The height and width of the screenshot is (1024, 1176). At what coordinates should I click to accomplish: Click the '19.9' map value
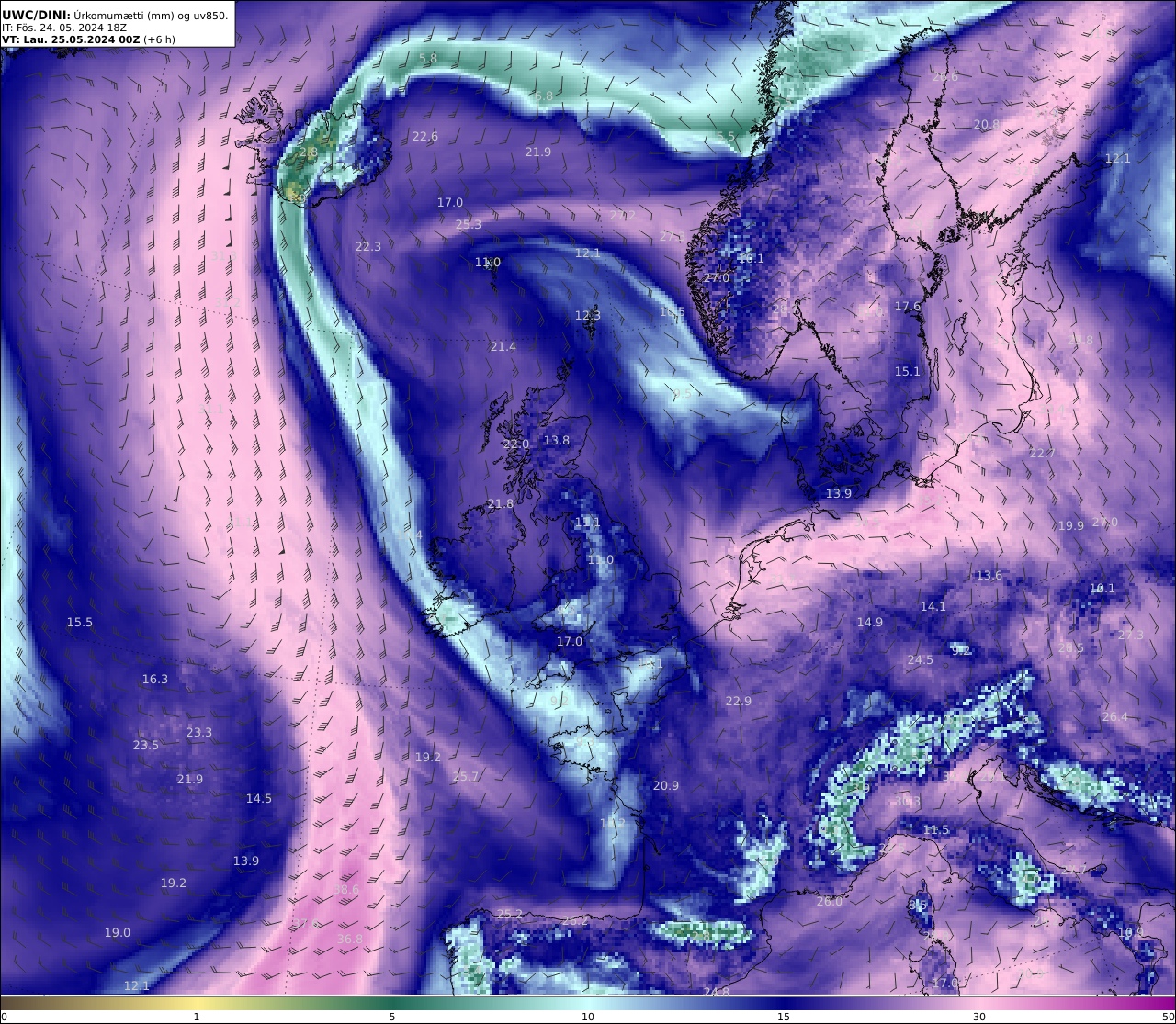point(1071,525)
